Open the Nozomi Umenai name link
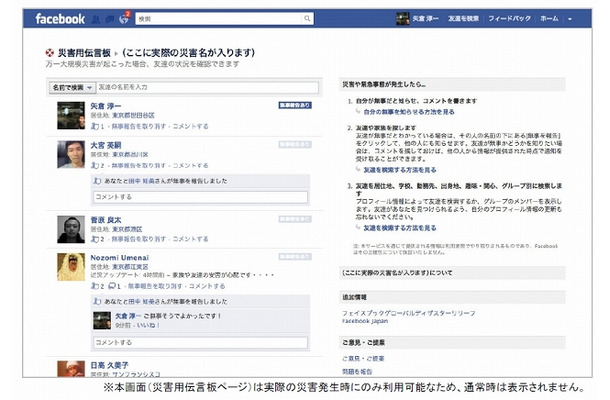 click(119, 258)
